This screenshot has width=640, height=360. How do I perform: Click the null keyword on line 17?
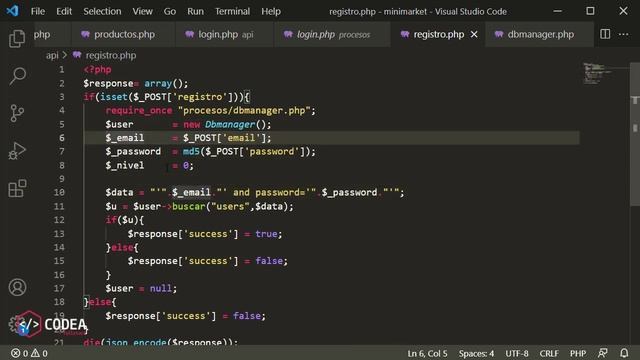[x=161, y=288]
